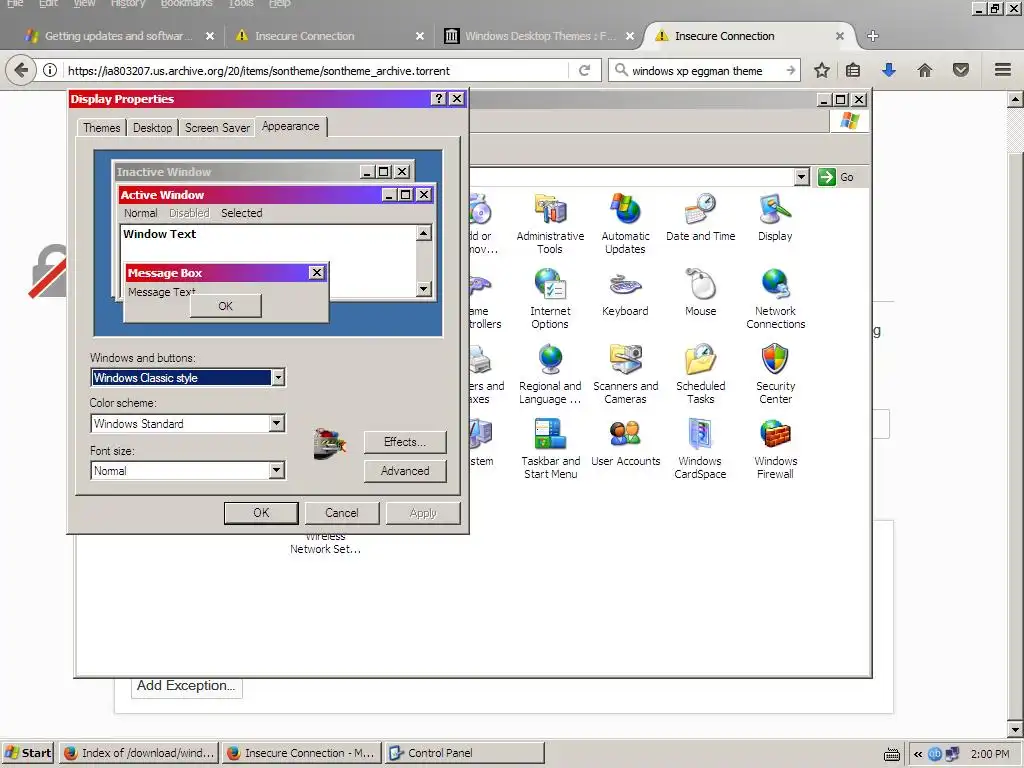Open Internet Options icon

550,298
